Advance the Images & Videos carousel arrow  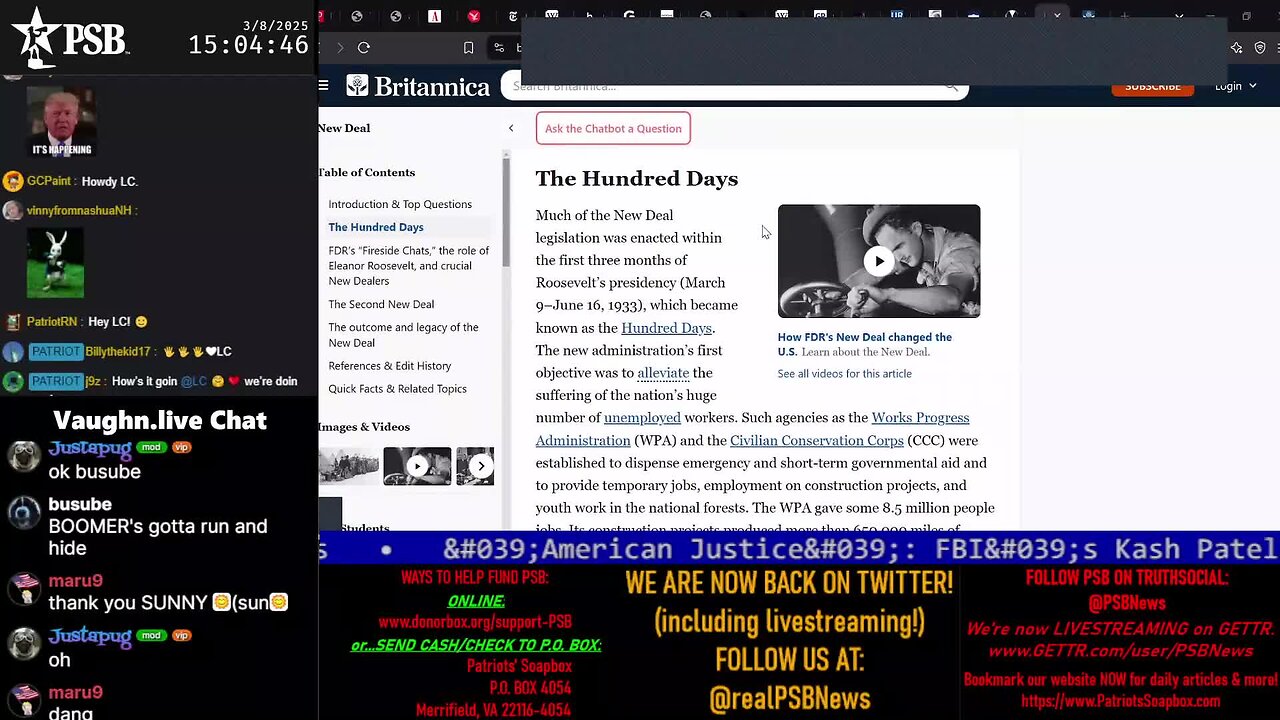(481, 466)
